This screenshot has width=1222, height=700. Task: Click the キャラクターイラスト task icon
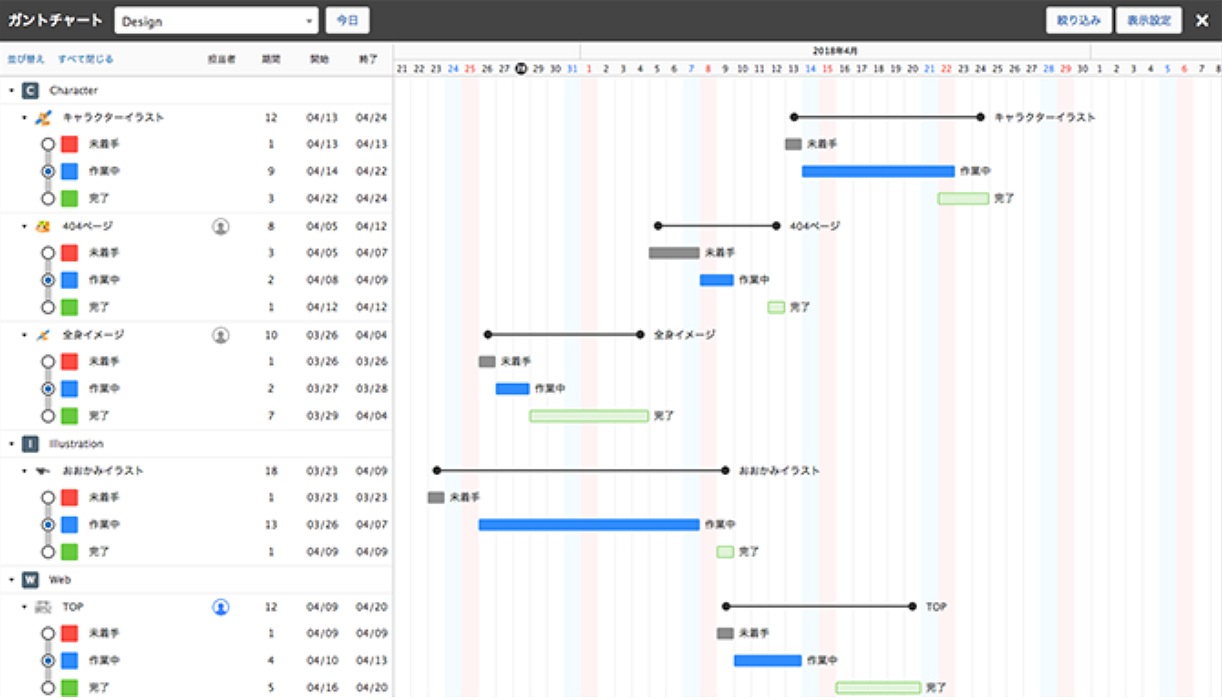42,117
